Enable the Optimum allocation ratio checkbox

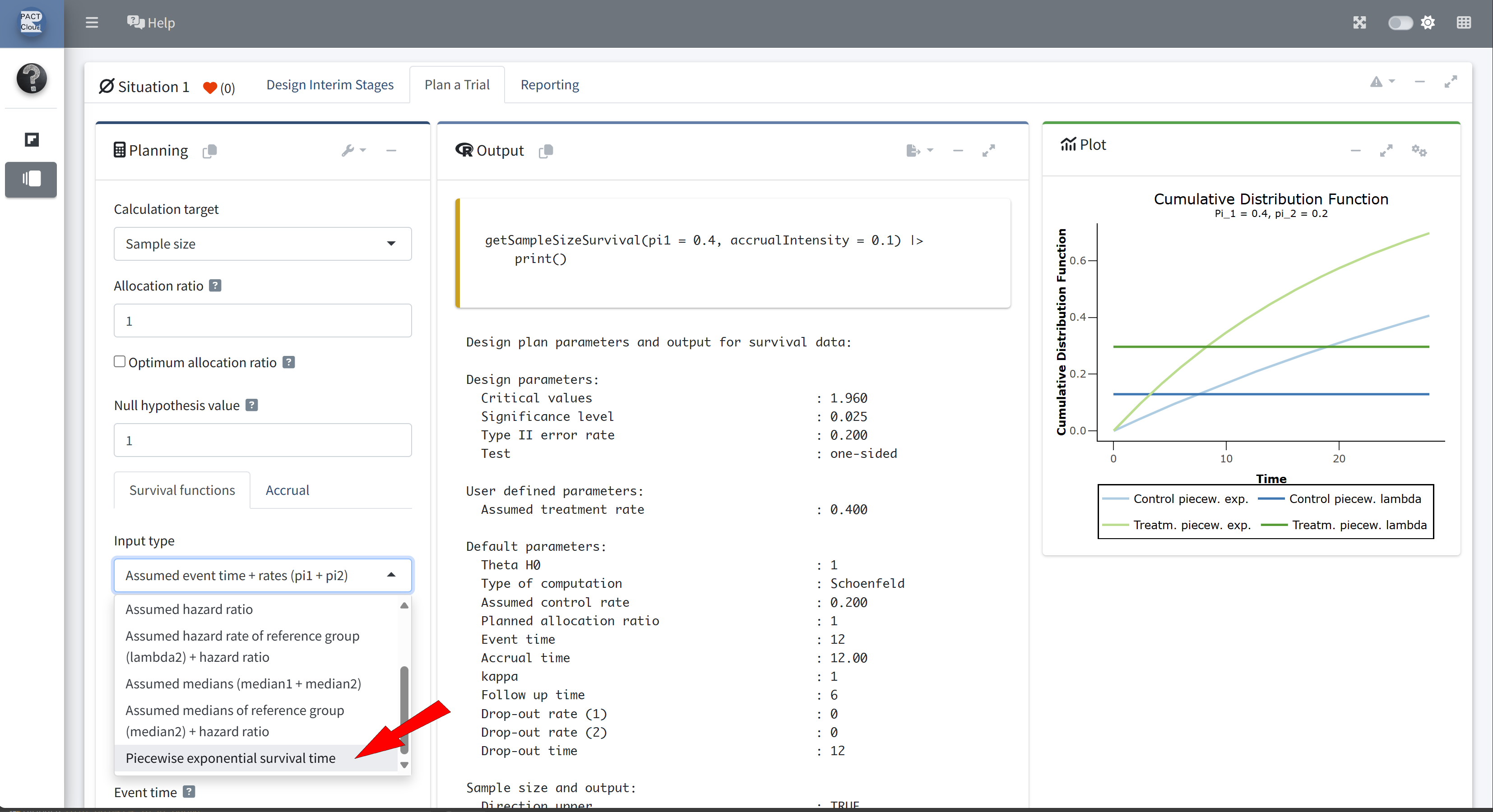pyautogui.click(x=120, y=361)
